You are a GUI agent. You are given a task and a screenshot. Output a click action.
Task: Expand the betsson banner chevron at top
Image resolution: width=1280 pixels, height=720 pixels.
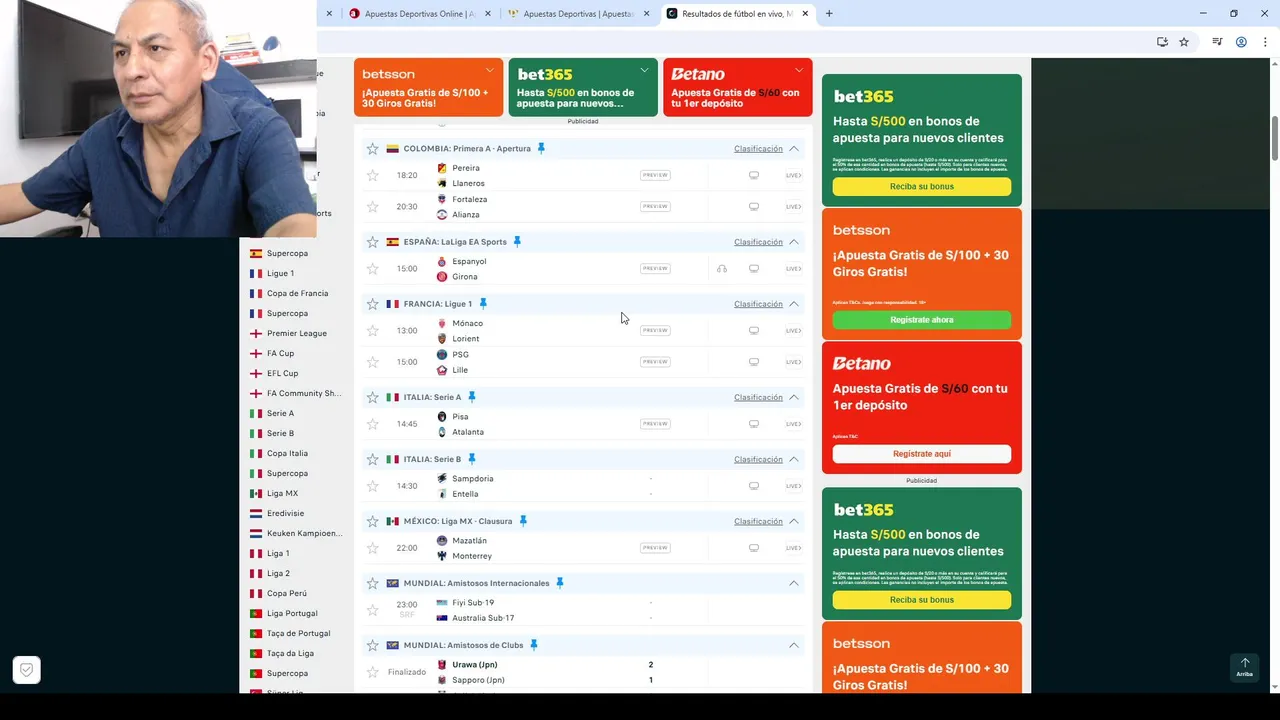pyautogui.click(x=489, y=70)
